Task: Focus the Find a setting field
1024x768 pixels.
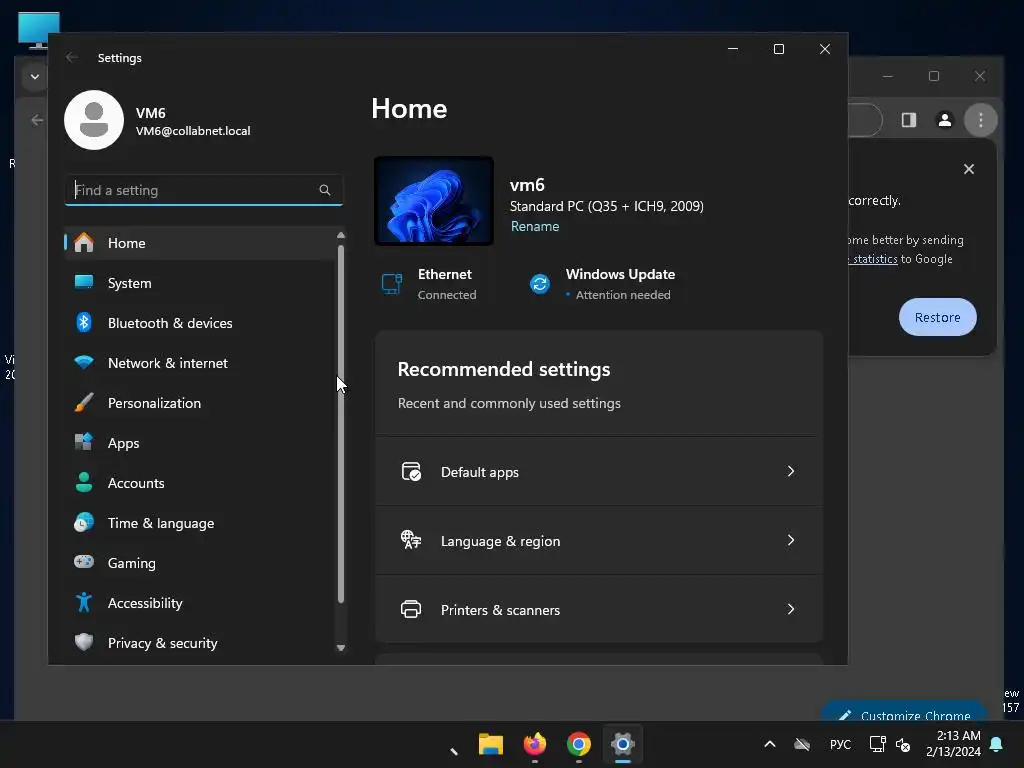Action: (x=204, y=190)
